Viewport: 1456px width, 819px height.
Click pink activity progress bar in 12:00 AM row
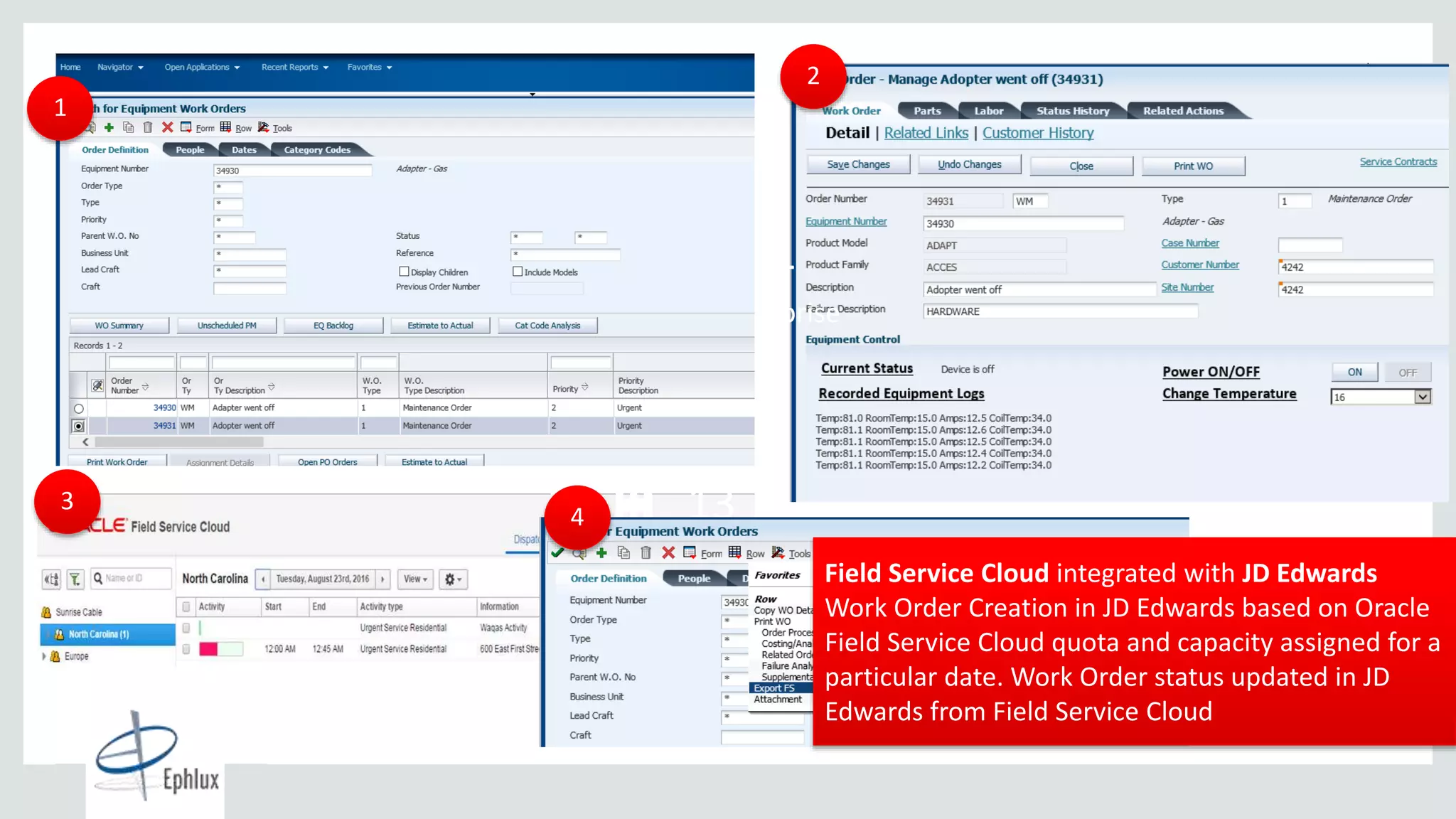(209, 649)
